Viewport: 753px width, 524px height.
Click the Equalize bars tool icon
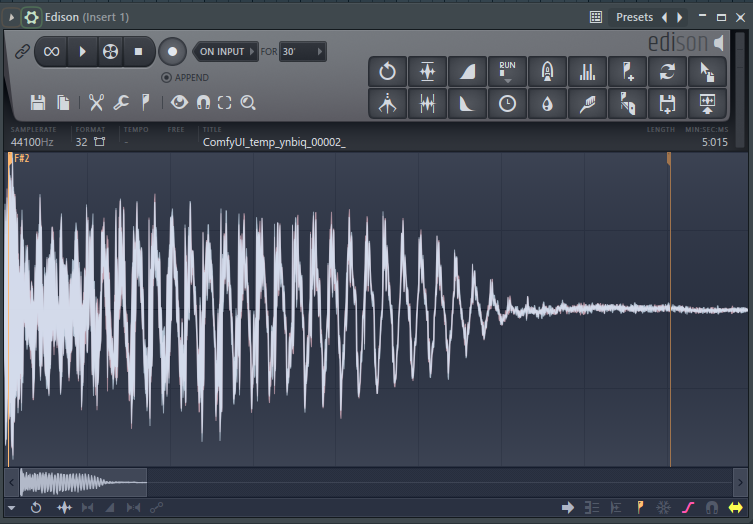coord(588,71)
